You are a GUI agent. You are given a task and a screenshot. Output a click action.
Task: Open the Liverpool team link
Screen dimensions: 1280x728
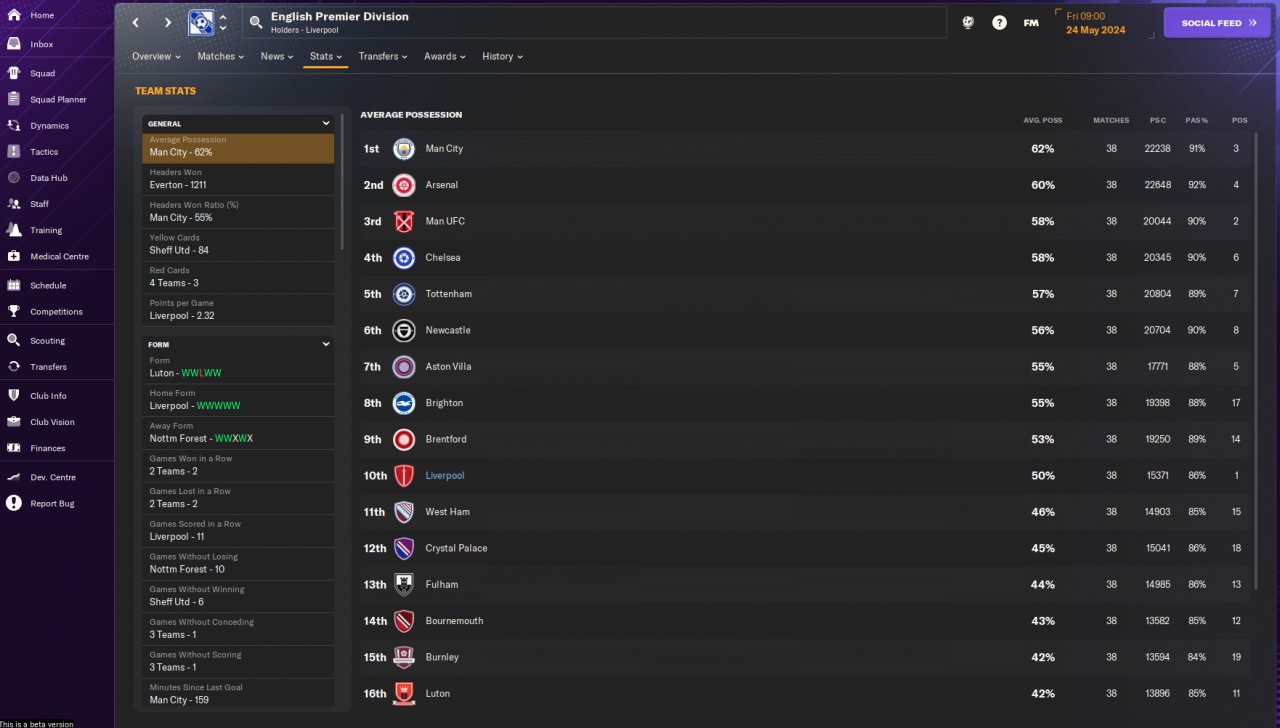pyautogui.click(x=445, y=476)
